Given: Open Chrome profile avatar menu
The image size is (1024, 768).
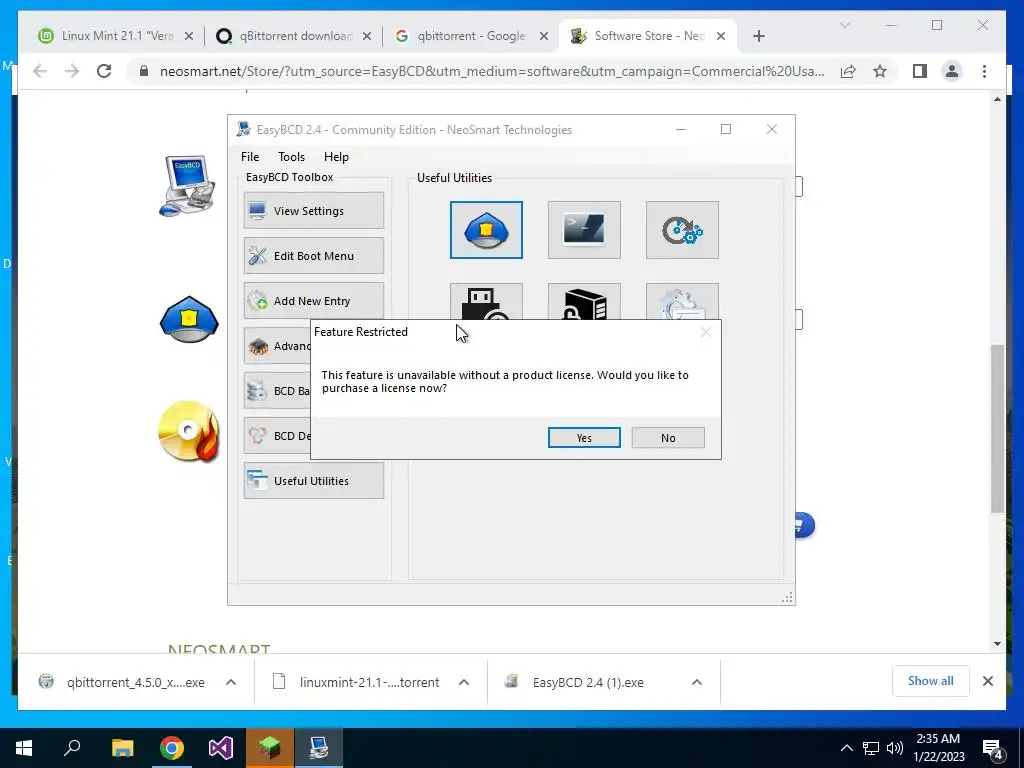Looking at the screenshot, I should [x=952, y=71].
